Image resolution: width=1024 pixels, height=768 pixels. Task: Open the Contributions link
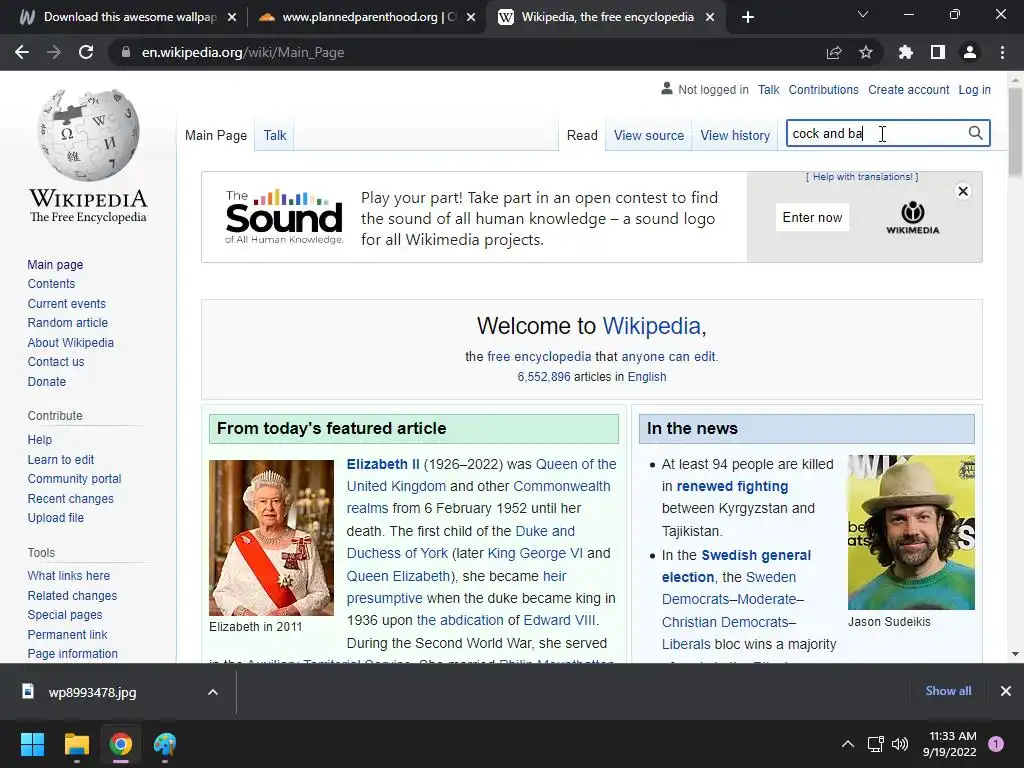coord(823,89)
